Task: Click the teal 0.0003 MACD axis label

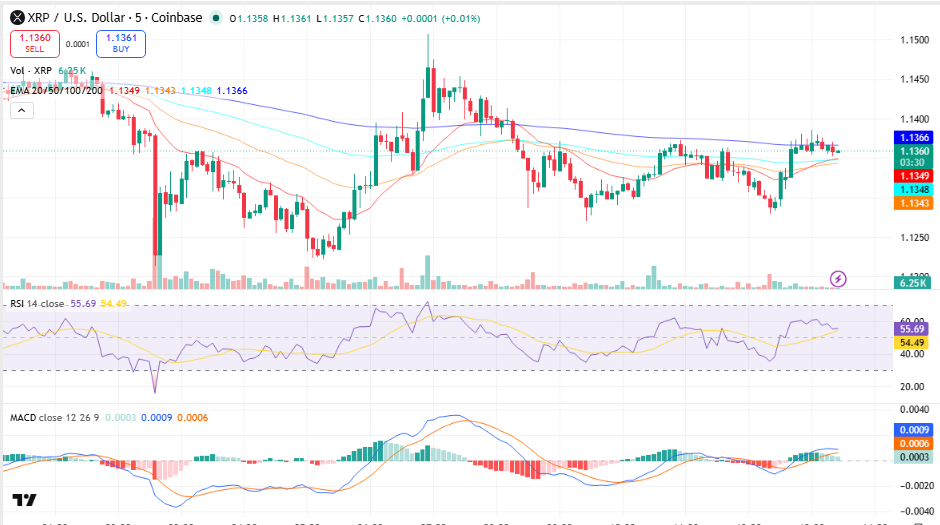Action: 914,457
